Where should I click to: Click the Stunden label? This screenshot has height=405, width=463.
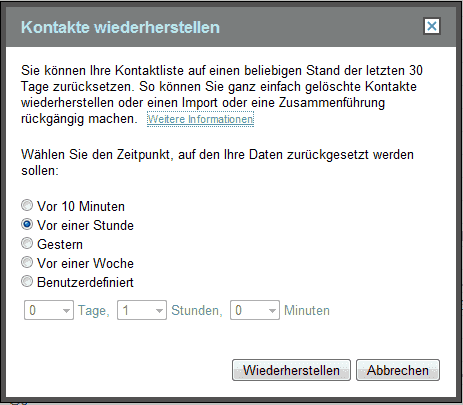point(197,311)
